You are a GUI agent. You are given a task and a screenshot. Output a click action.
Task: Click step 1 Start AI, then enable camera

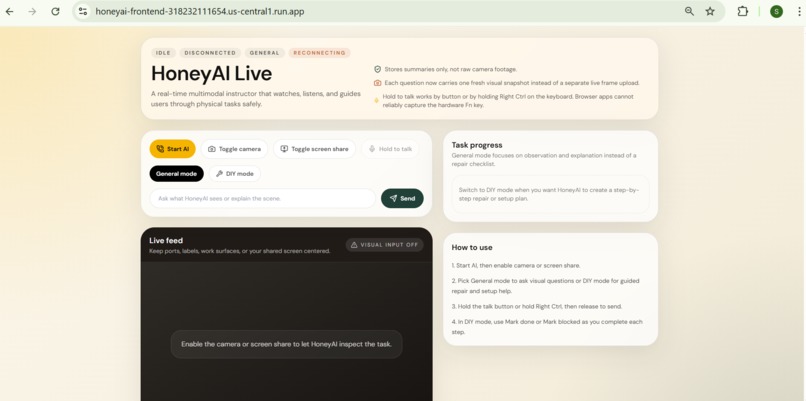pos(516,266)
